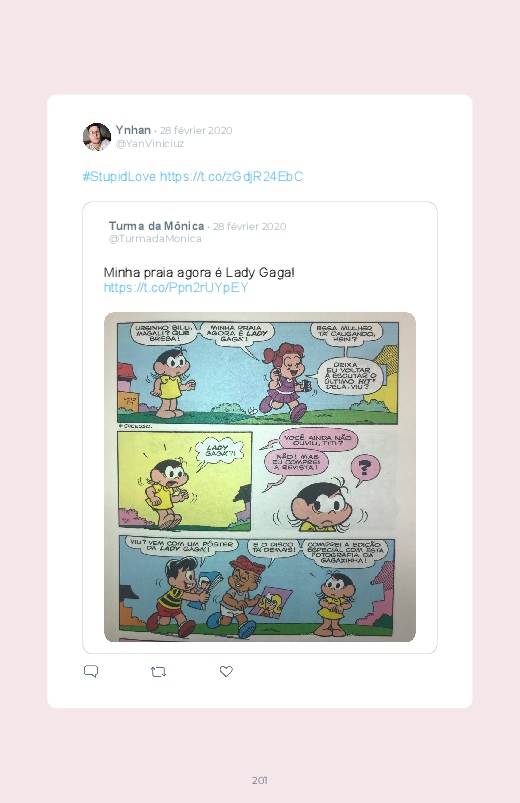The image size is (520, 803).
Task: Click the top comic panel with Magali
Action: coord(258,372)
